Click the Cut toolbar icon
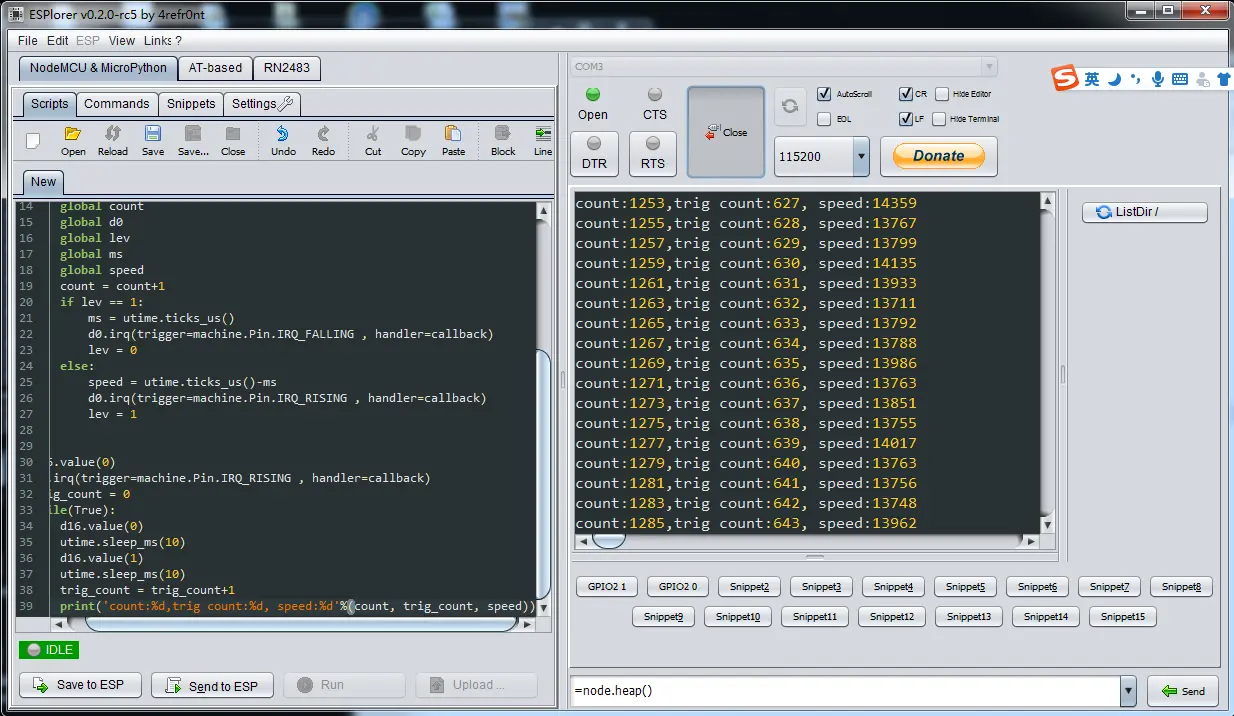Screen dimensions: 1234x716 click(x=373, y=140)
